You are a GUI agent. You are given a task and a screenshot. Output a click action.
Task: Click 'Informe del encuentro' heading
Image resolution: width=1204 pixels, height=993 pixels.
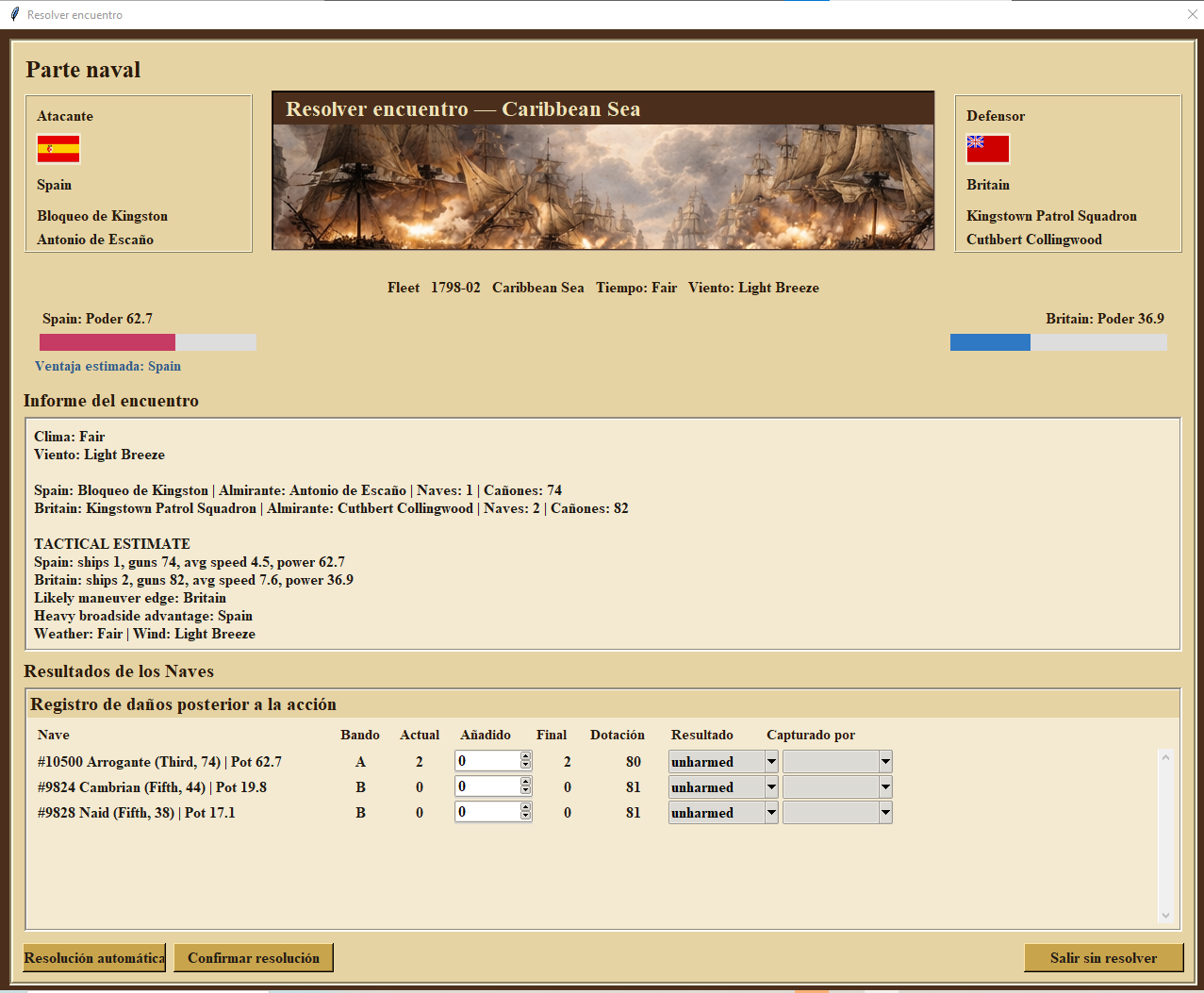click(x=111, y=401)
